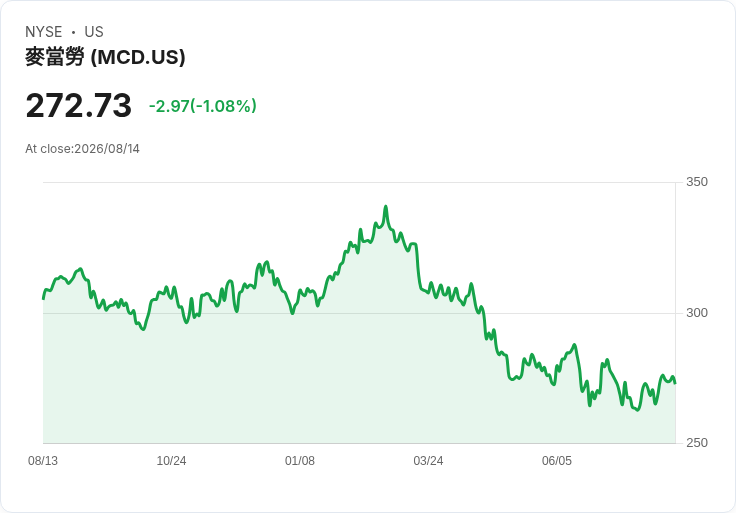Click the 06/05 date axis label

coord(557,460)
